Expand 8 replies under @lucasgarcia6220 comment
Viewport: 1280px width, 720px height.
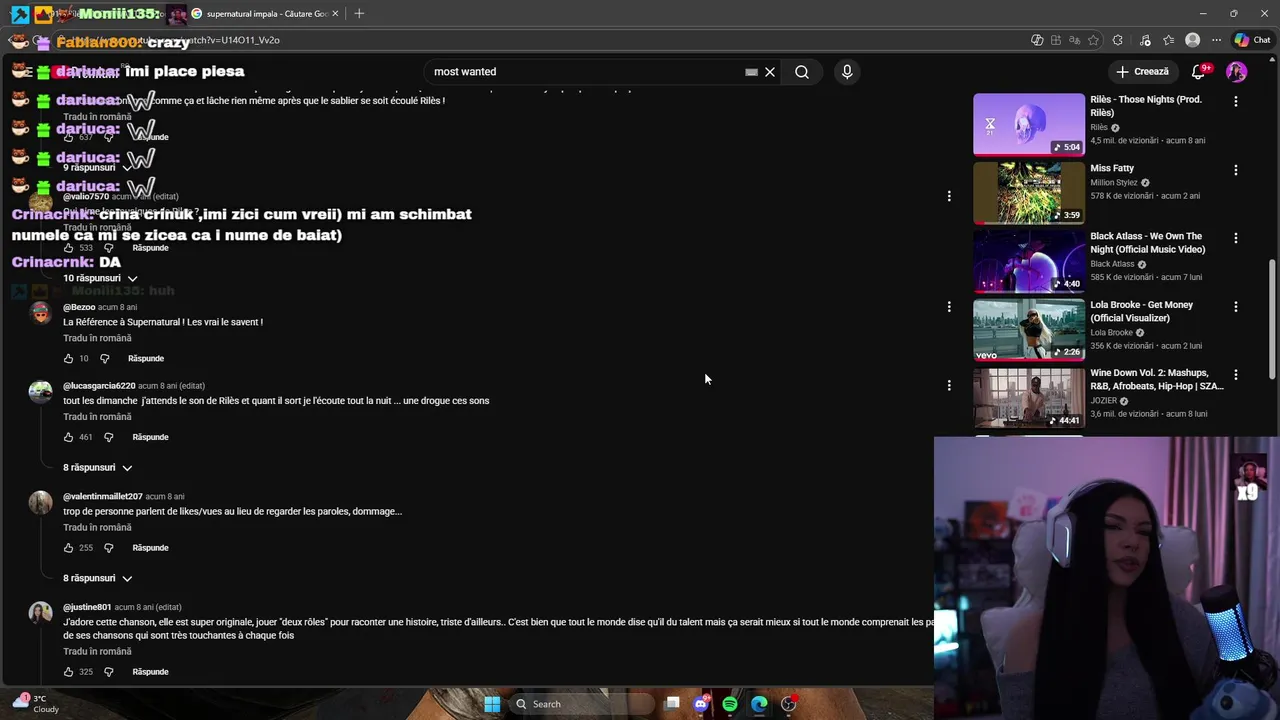point(98,467)
